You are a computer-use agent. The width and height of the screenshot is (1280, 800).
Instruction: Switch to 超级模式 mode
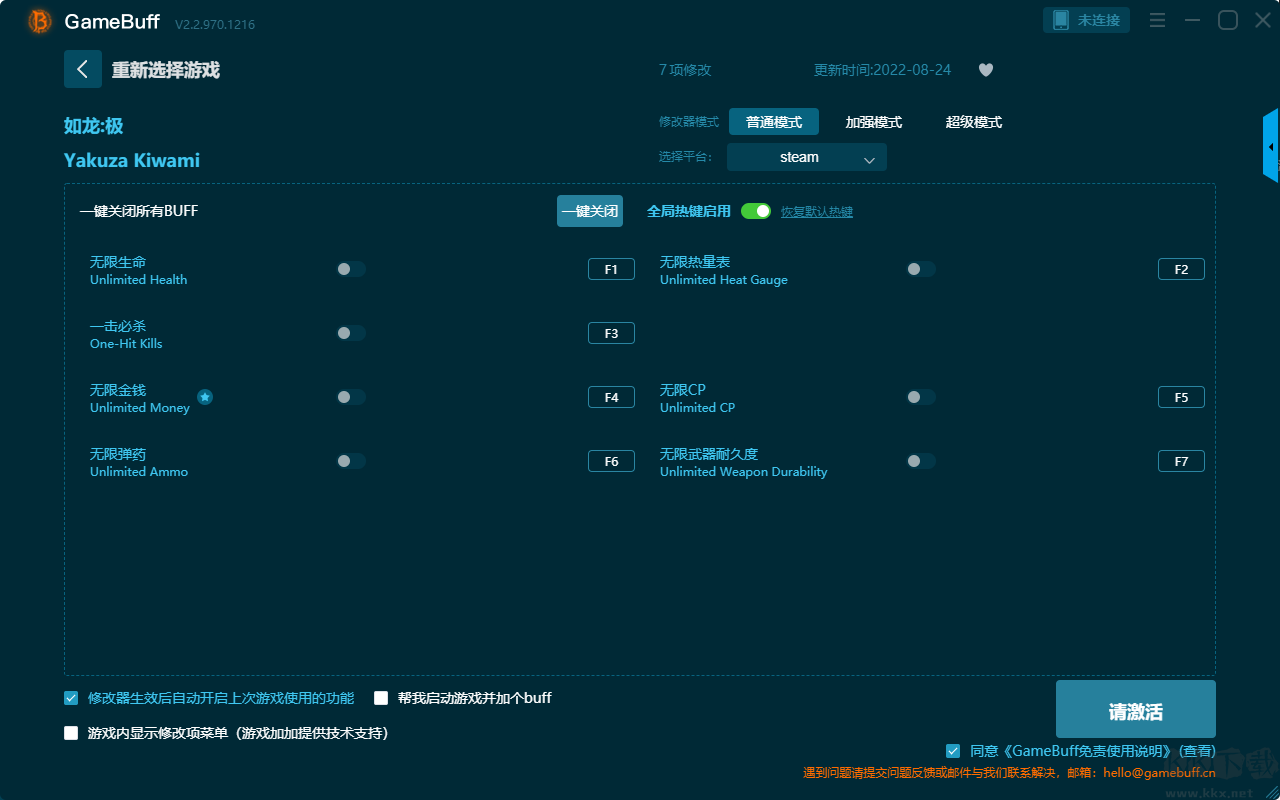(974, 122)
